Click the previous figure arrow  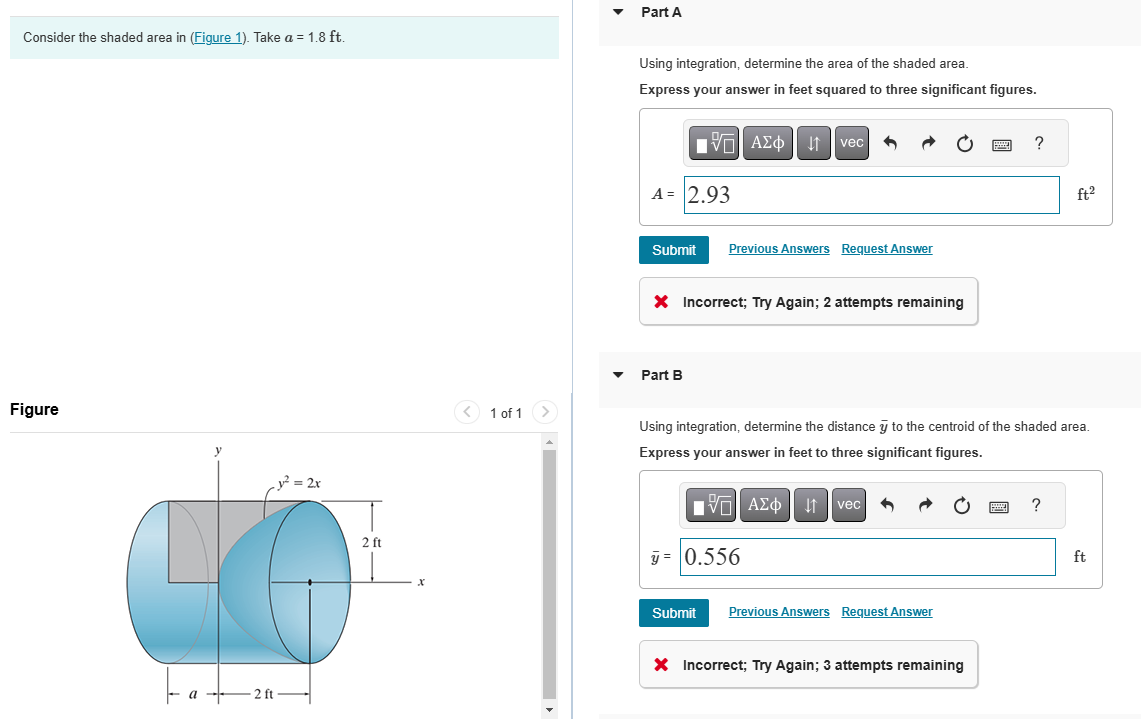pyautogui.click(x=466, y=411)
